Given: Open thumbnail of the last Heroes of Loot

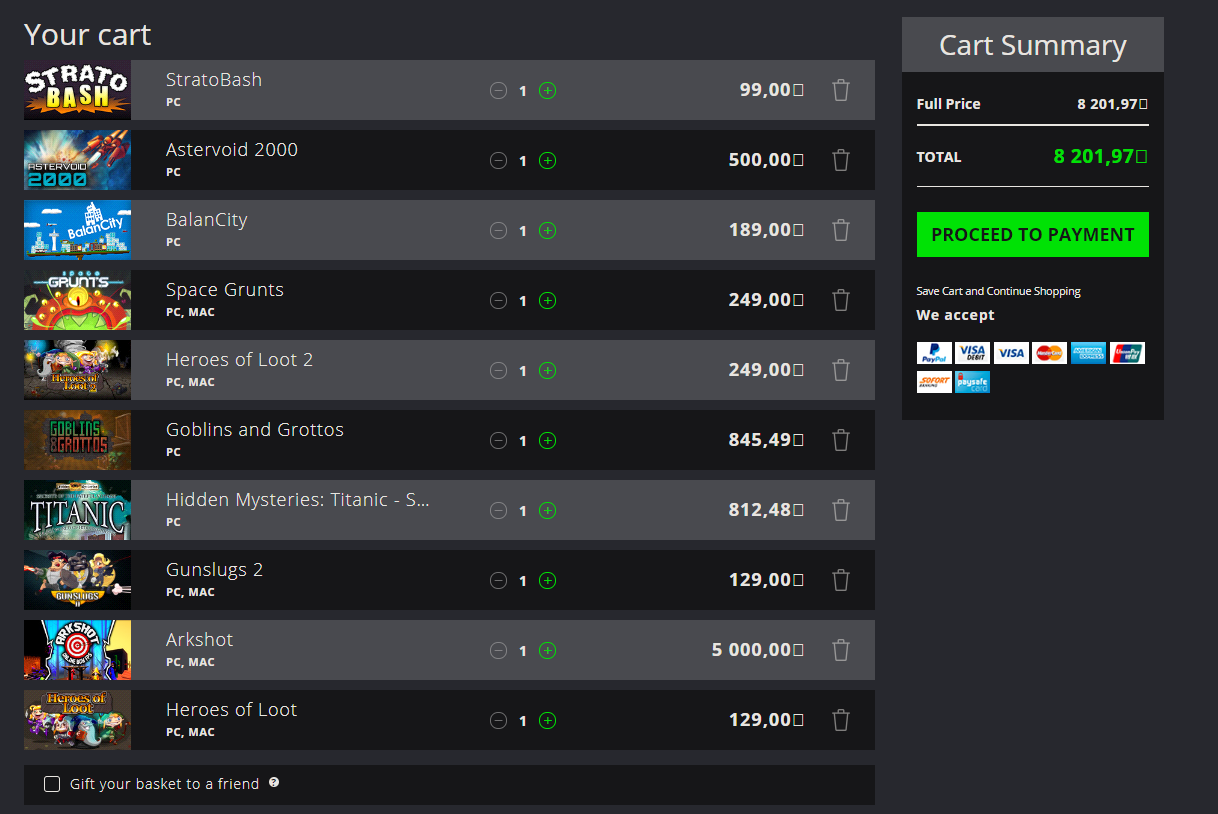Looking at the screenshot, I should (77, 720).
